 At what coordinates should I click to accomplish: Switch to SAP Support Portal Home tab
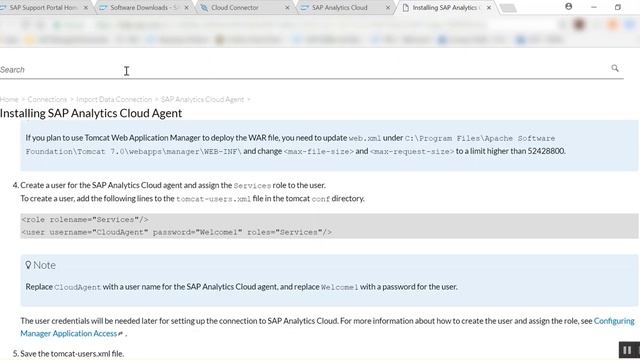click(x=45, y=7)
